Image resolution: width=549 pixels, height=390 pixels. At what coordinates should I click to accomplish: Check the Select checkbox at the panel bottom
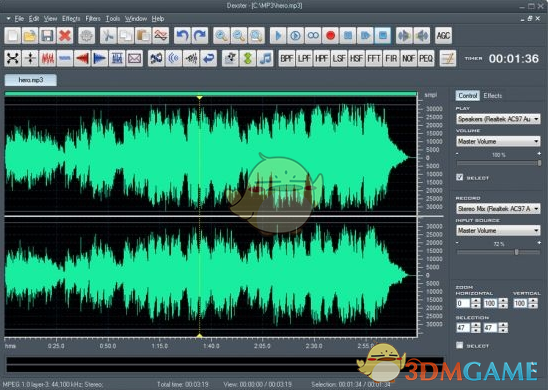pos(460,346)
